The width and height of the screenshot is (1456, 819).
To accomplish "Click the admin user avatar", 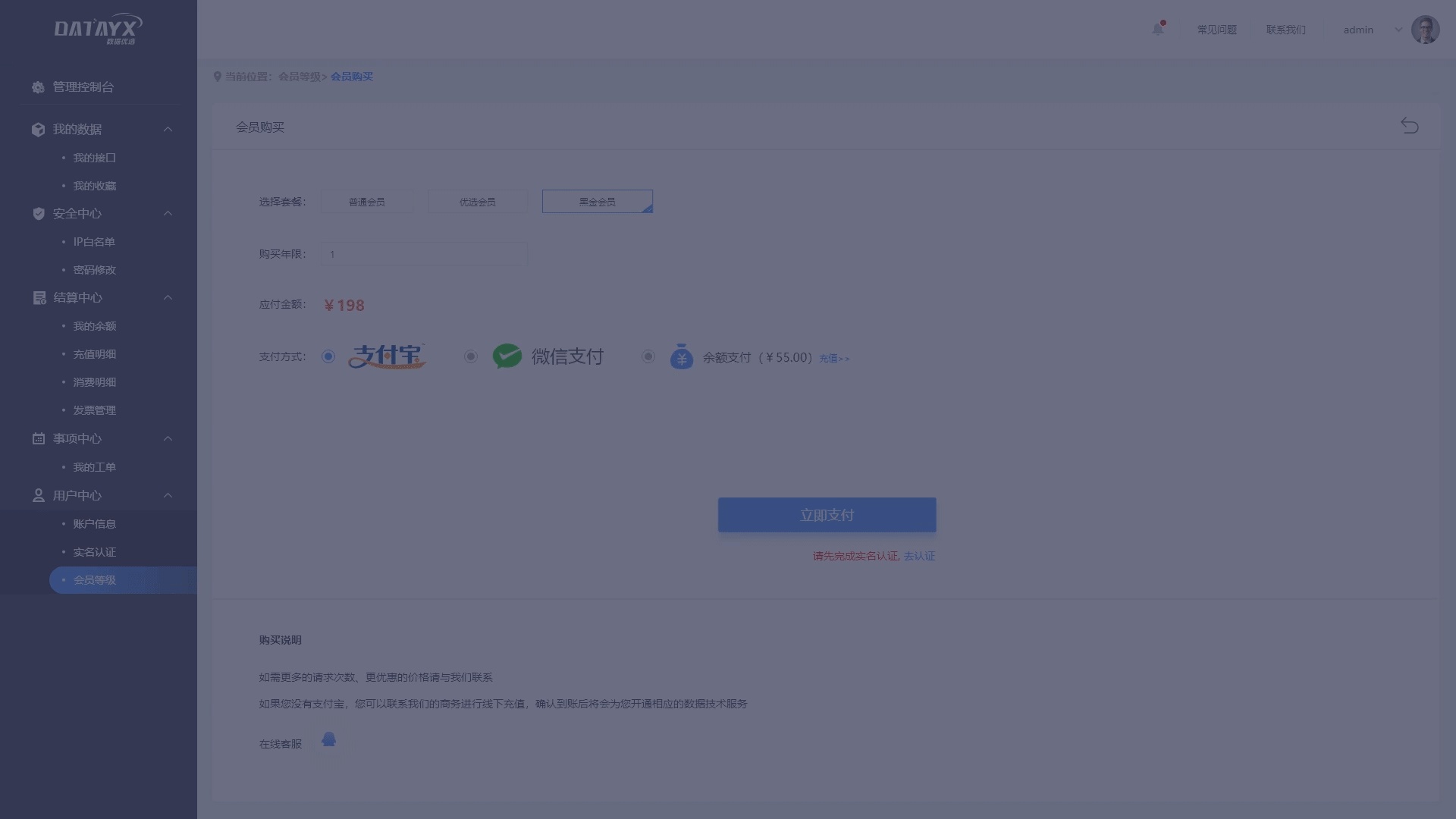I will [1425, 30].
